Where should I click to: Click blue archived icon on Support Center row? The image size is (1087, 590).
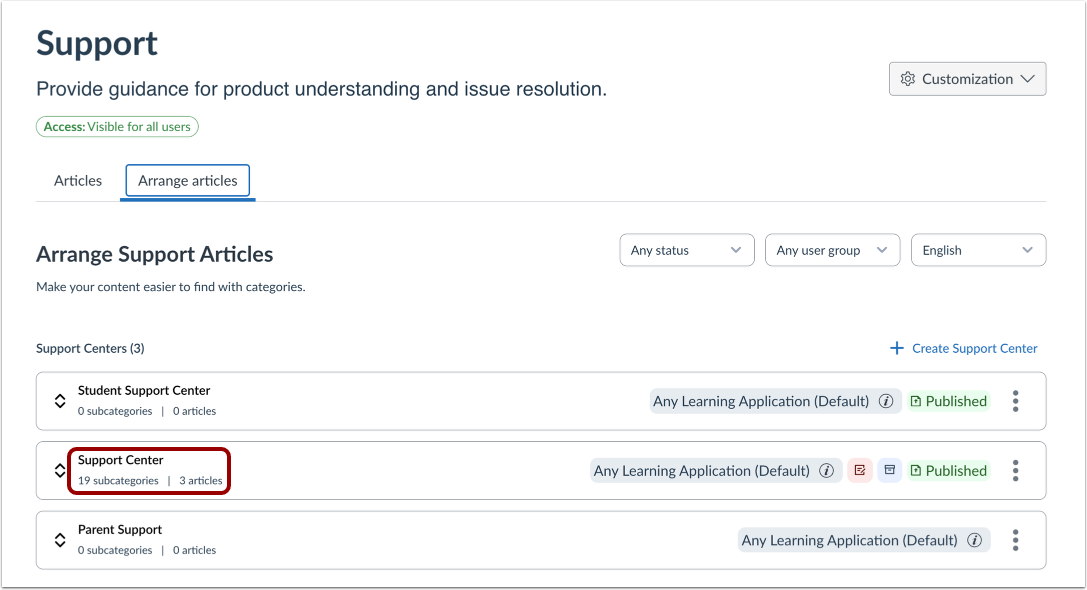pos(889,471)
